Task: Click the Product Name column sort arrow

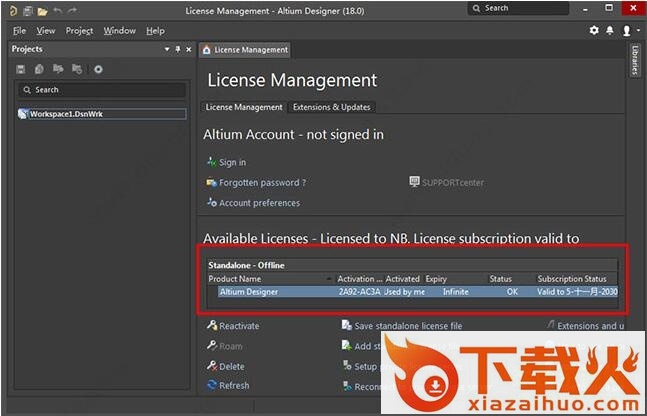Action: pyautogui.click(x=328, y=279)
